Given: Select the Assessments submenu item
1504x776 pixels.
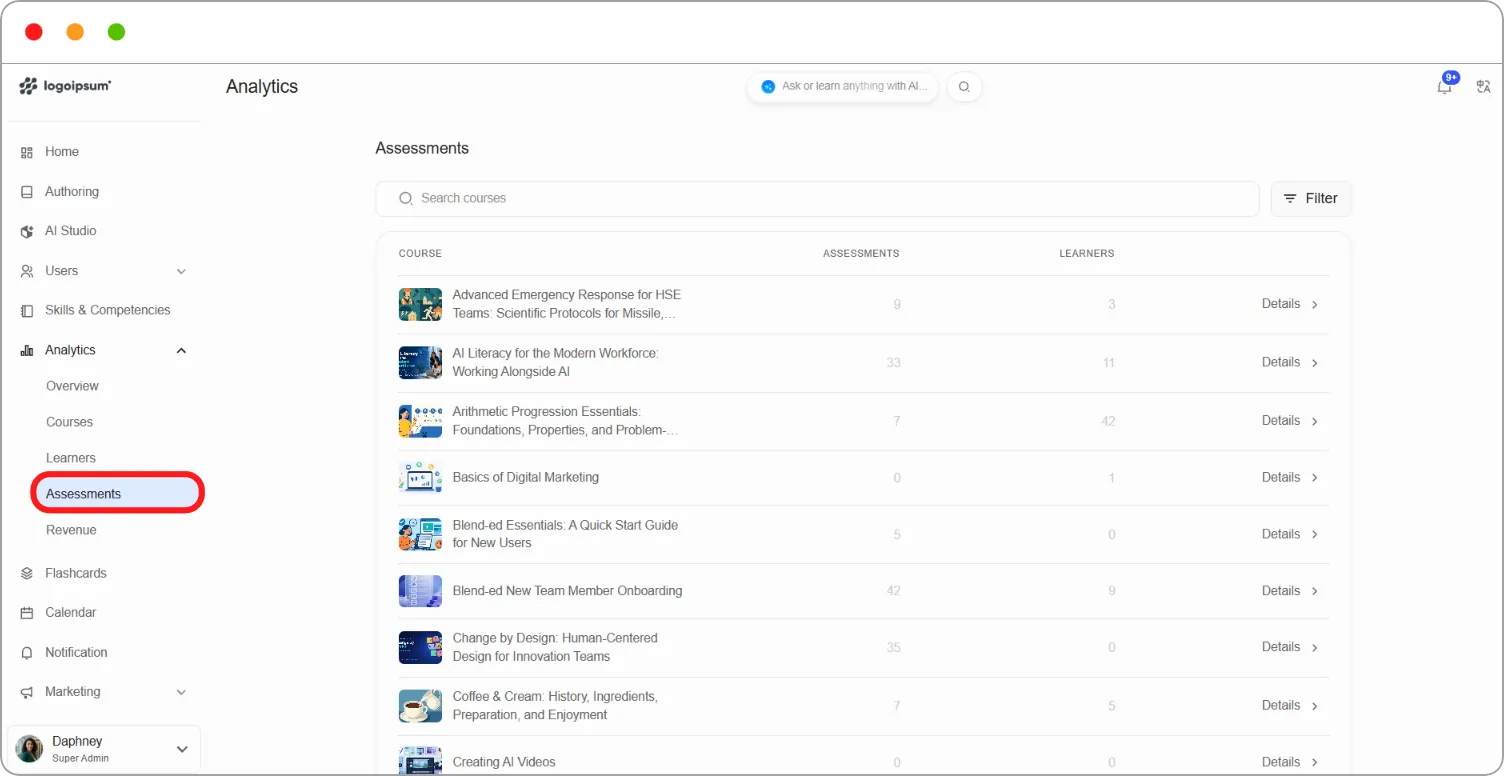Looking at the screenshot, I should point(118,494).
